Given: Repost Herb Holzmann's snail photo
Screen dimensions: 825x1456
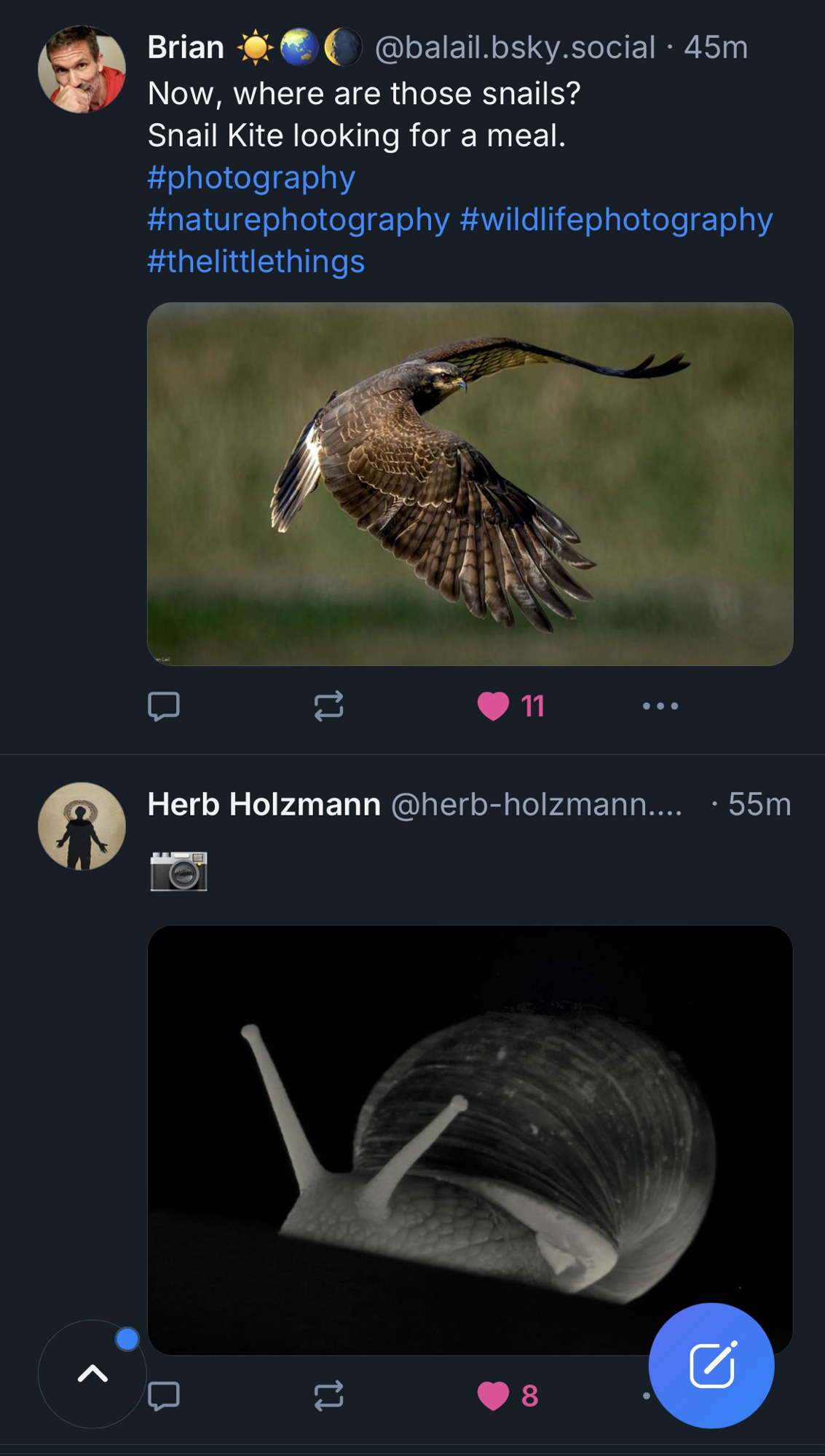Looking at the screenshot, I should [328, 1396].
